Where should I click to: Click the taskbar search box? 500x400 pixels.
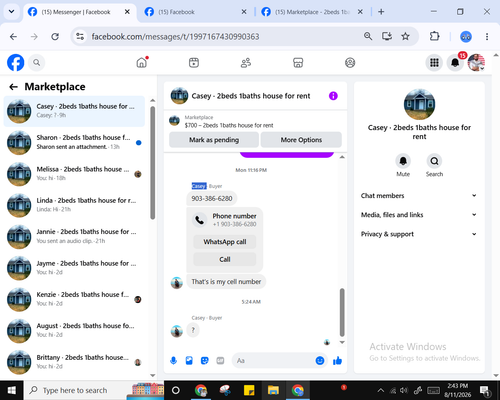coord(93,390)
